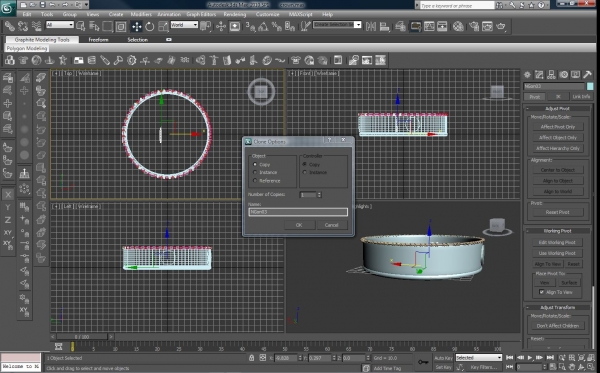600x373 pixels.
Task: Confirm Clone Options with OK
Action: click(299, 225)
